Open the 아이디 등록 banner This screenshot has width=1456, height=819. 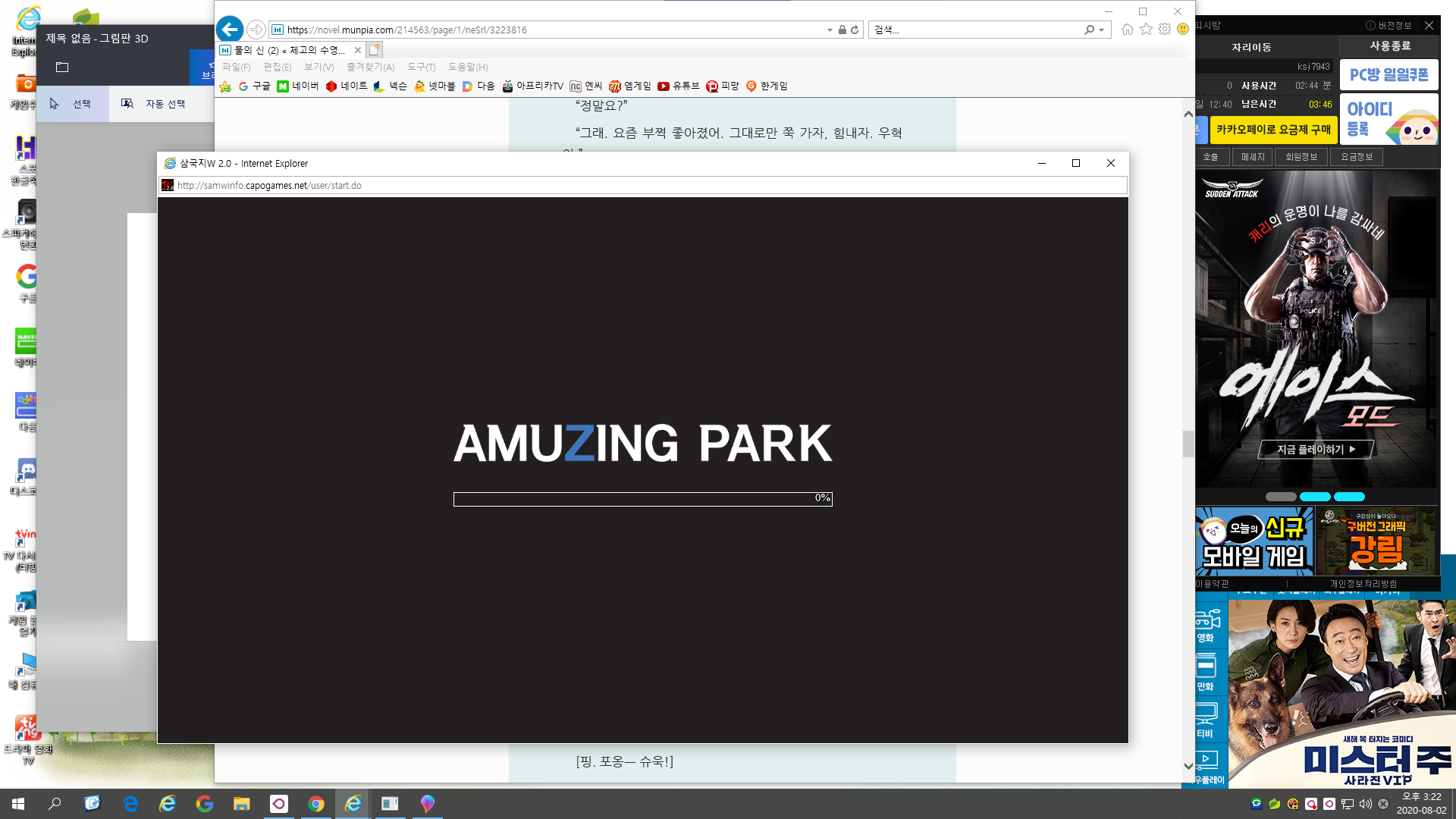(x=1389, y=119)
